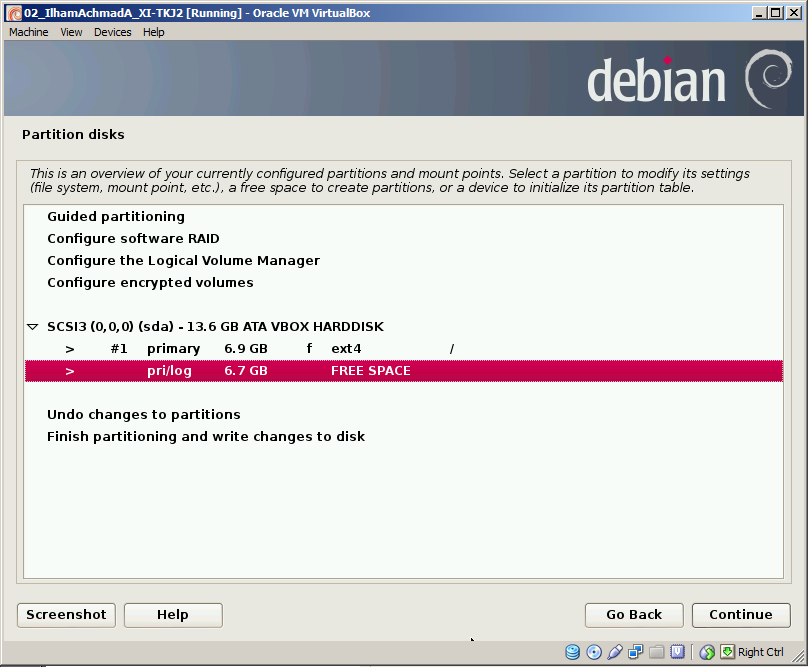Screen dimensions: 808x667
Task: Click the mouse integration status icon
Action: click(x=707, y=651)
